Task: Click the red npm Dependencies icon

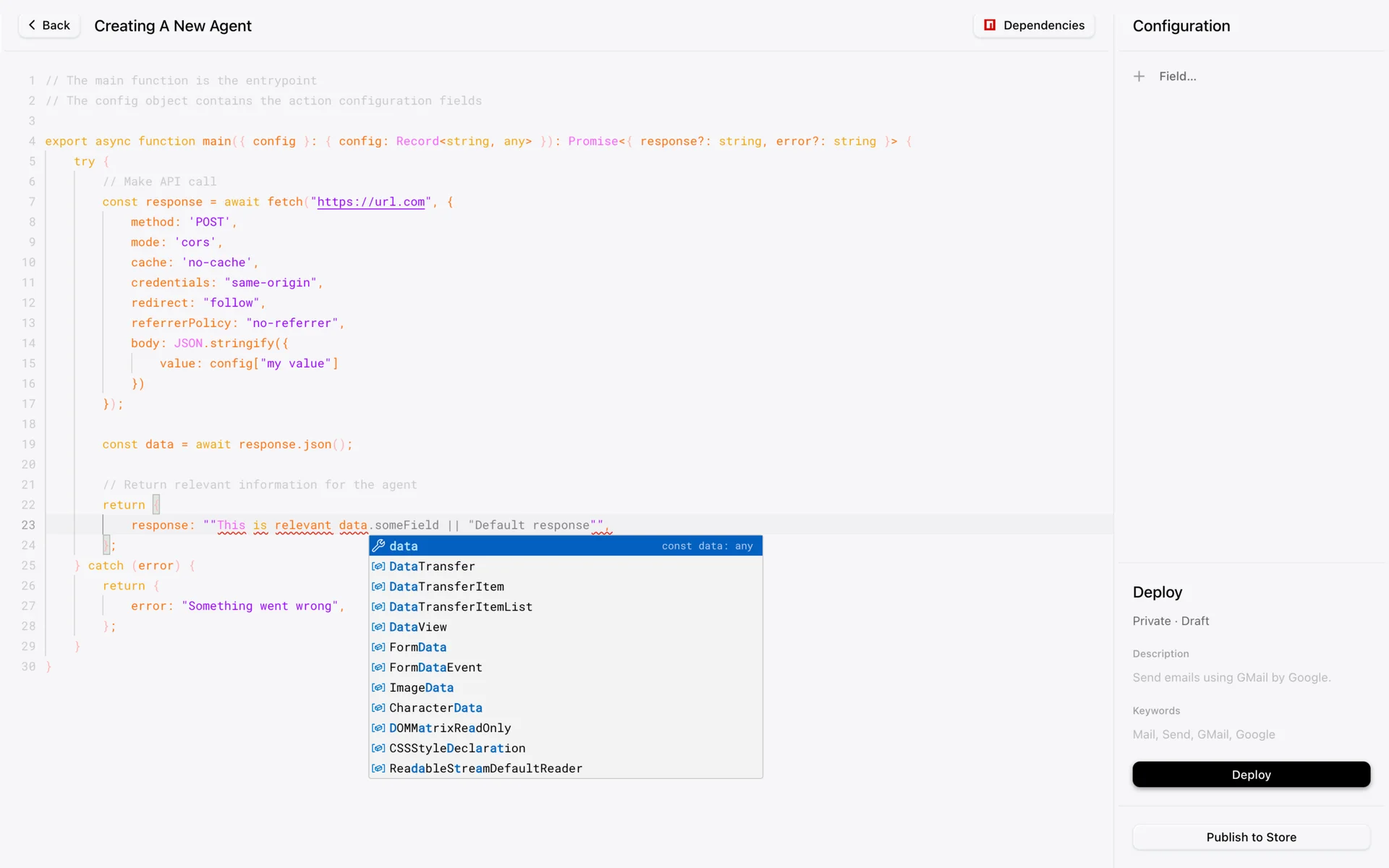Action: (990, 25)
